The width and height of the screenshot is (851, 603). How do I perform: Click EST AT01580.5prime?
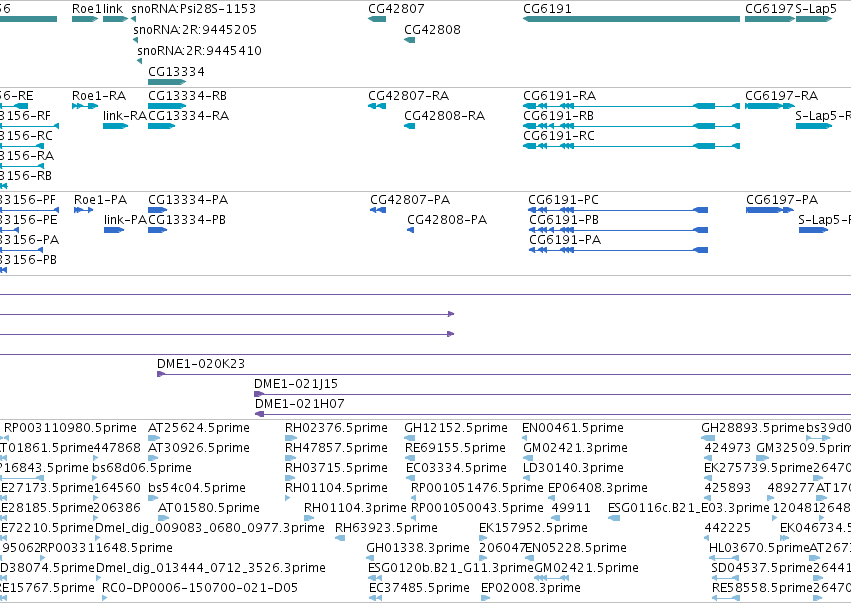pos(209,508)
